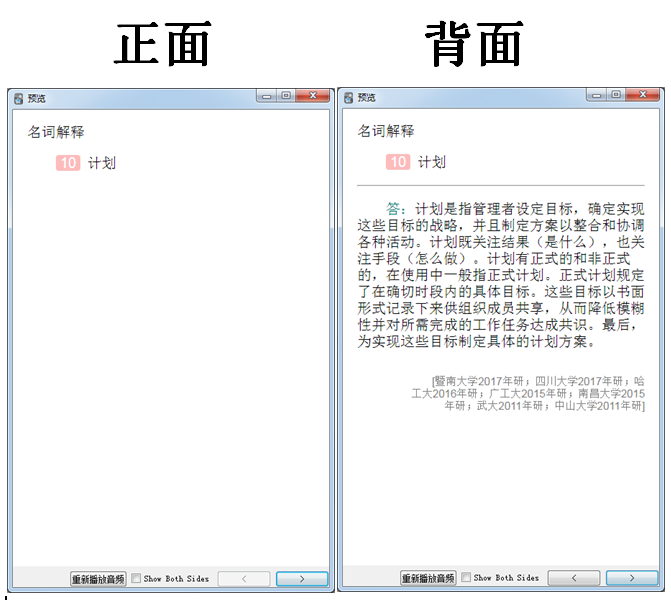Click the gray source citation starting 暨南大学2017年研
671x600 pixels.
click(528, 393)
